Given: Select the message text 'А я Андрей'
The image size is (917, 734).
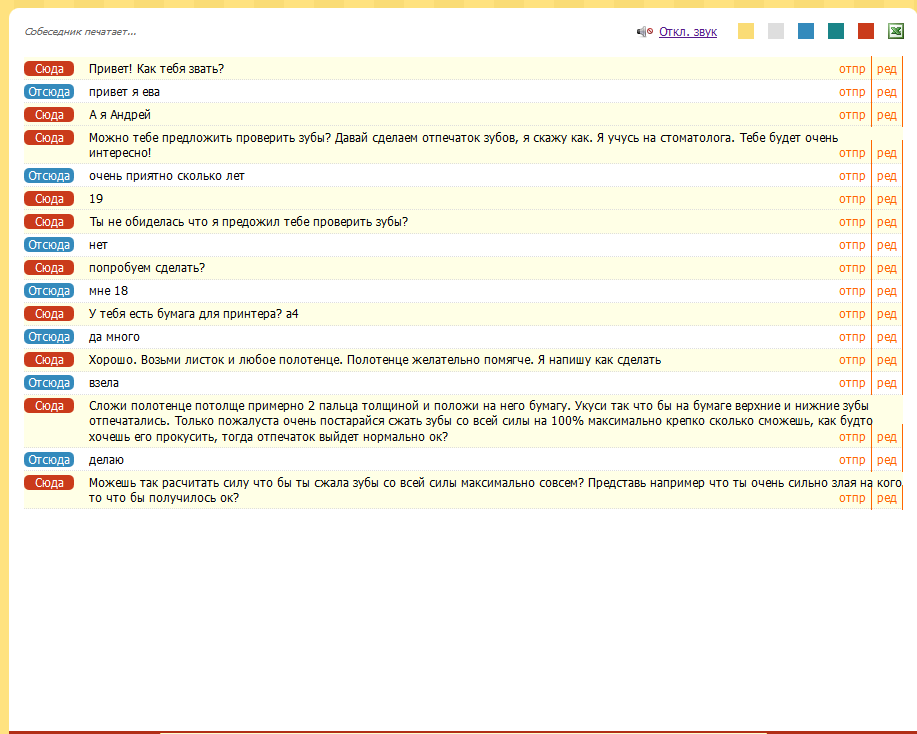Looking at the screenshot, I should (120, 115).
